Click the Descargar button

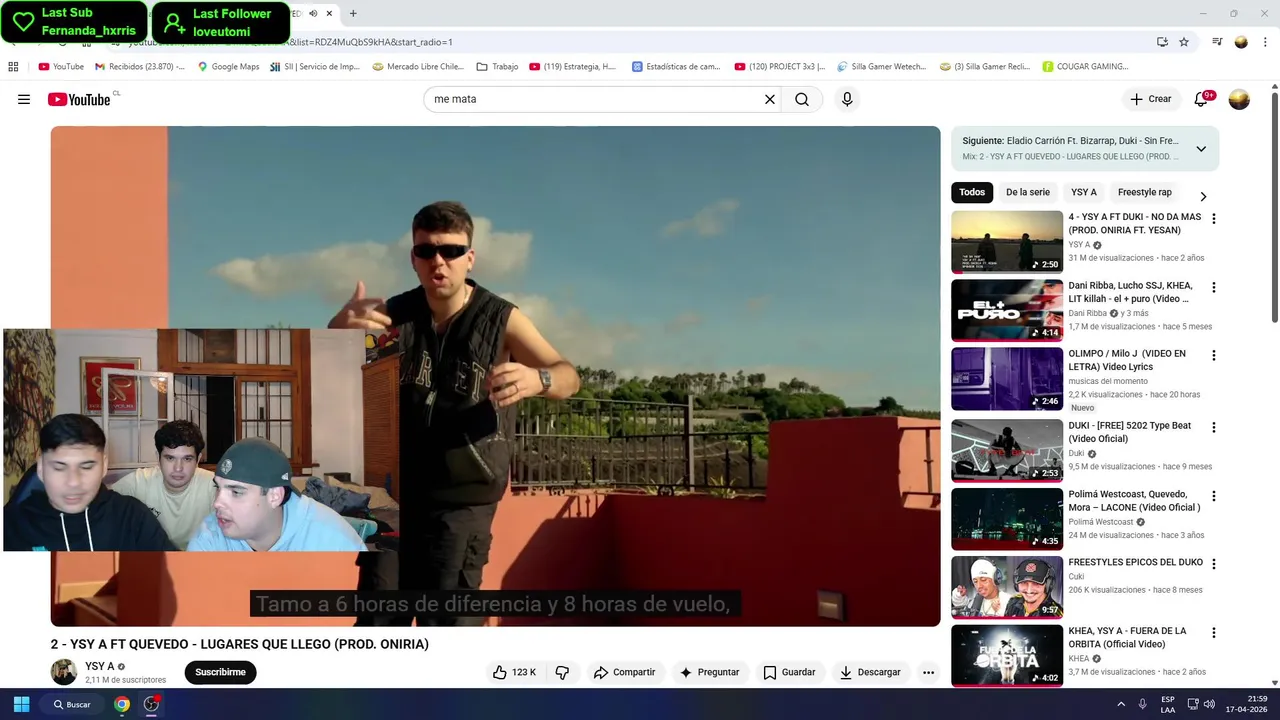point(870,672)
